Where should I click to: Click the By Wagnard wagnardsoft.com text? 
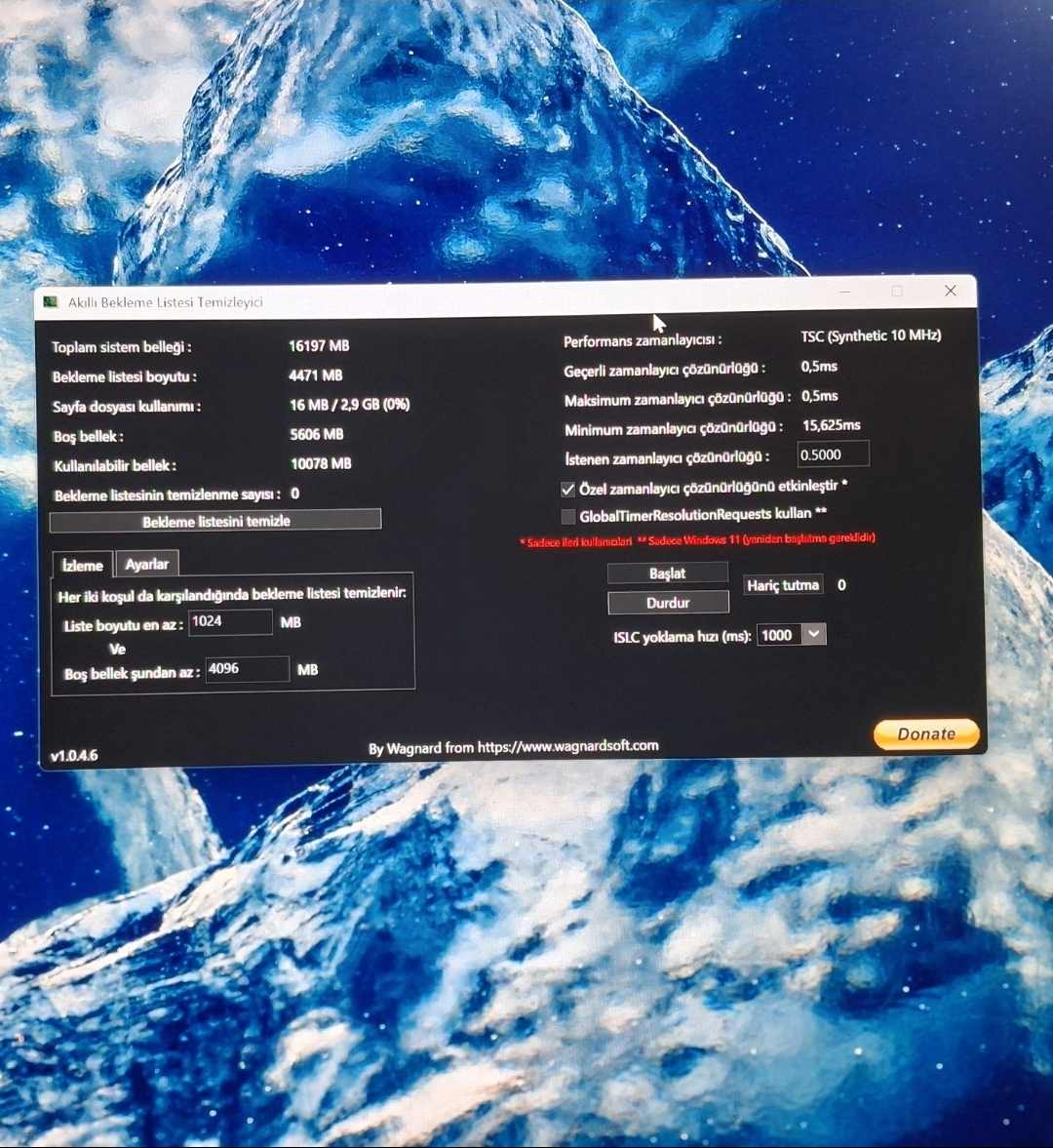pyautogui.click(x=514, y=747)
